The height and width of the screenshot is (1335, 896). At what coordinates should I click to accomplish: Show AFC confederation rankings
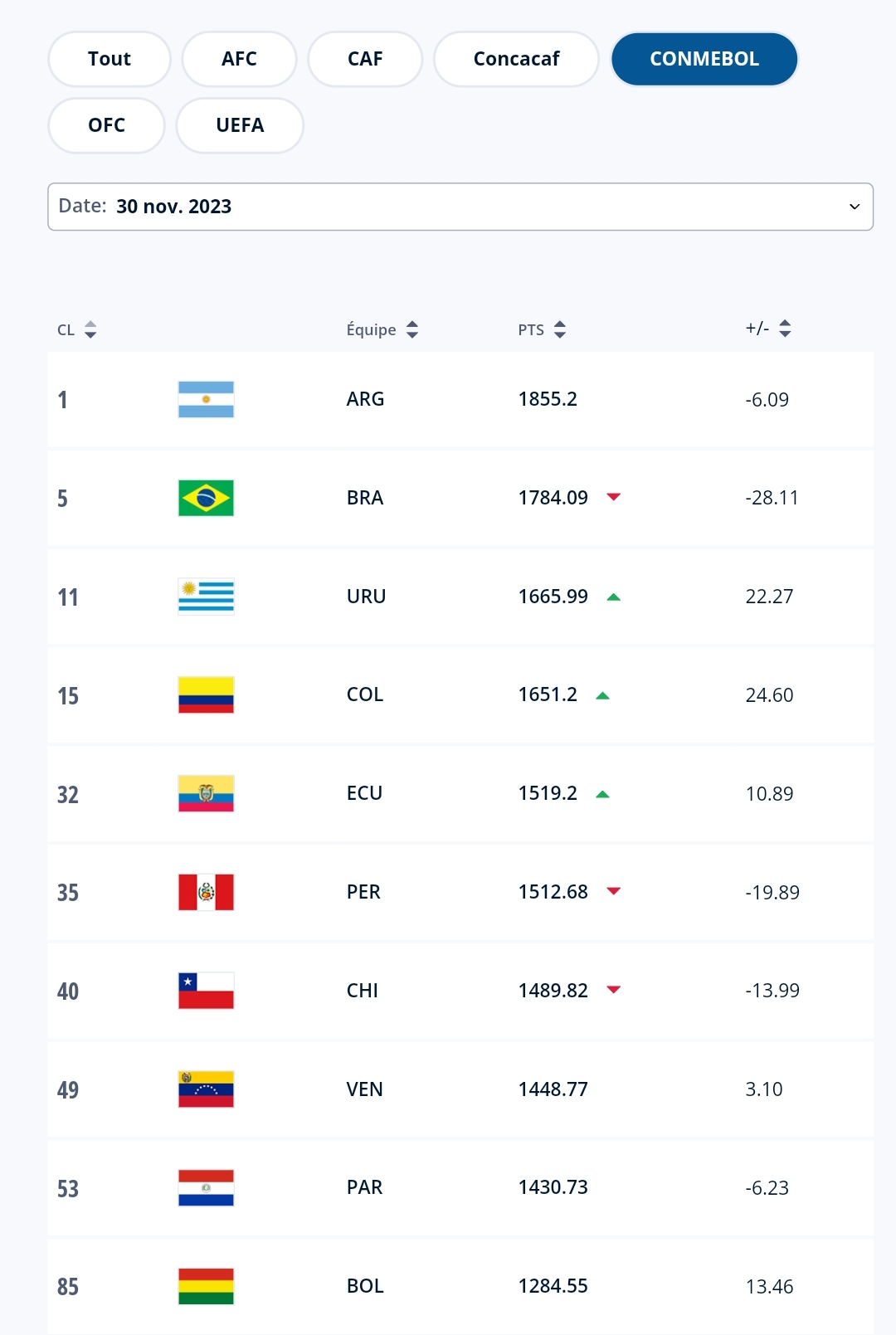click(x=239, y=59)
